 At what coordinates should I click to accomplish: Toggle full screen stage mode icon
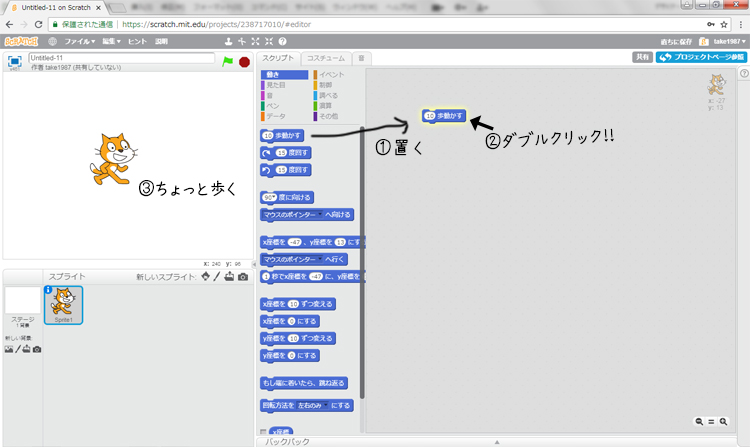[16, 62]
